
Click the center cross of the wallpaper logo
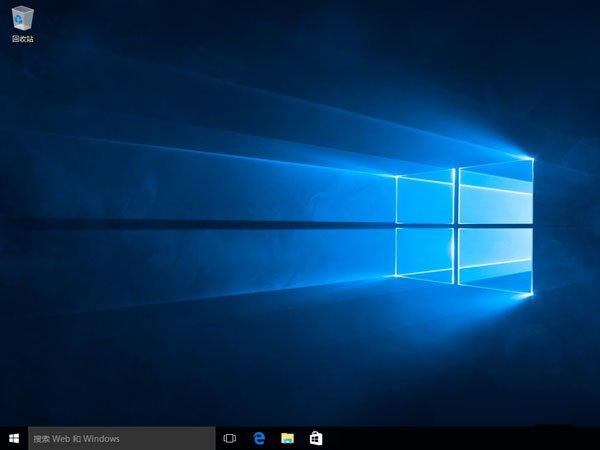[x=456, y=225]
